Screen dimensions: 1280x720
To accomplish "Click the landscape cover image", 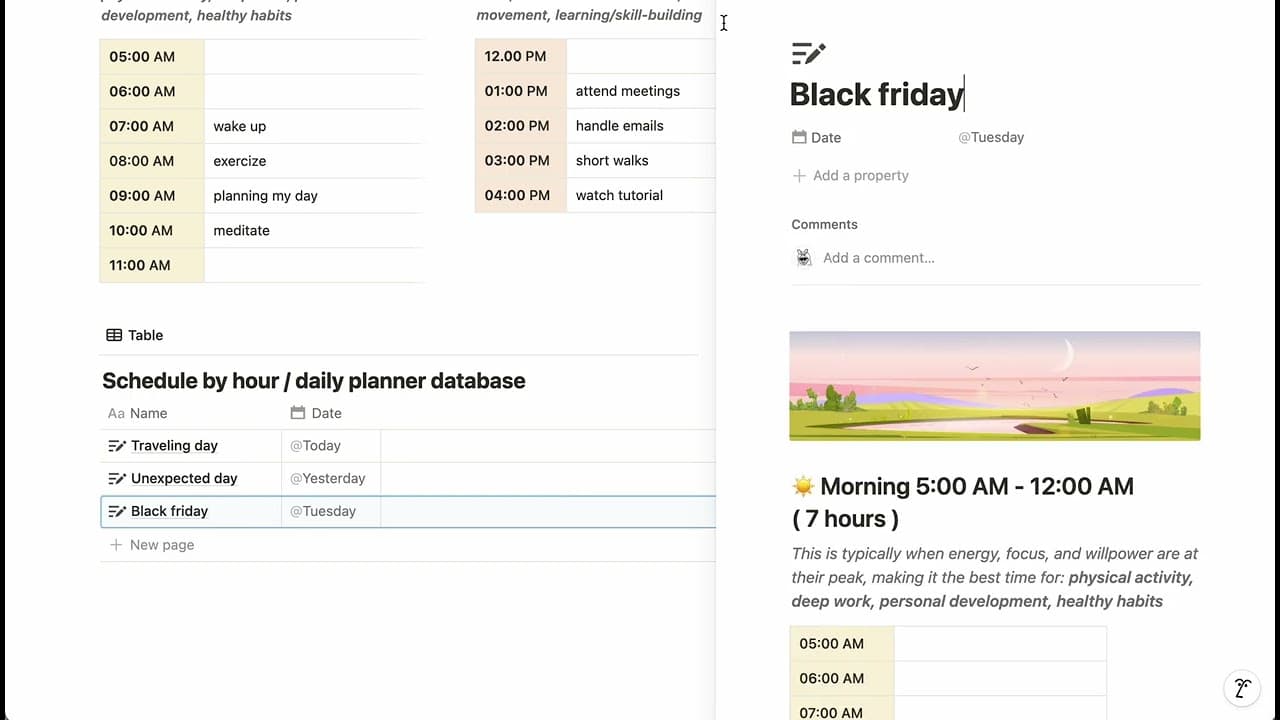I will (994, 386).
